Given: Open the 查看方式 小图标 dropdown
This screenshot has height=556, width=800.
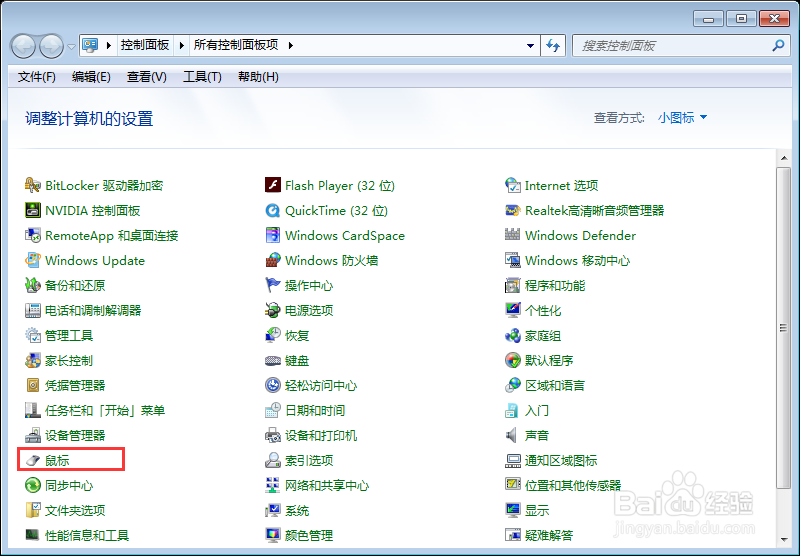Looking at the screenshot, I should [683, 118].
